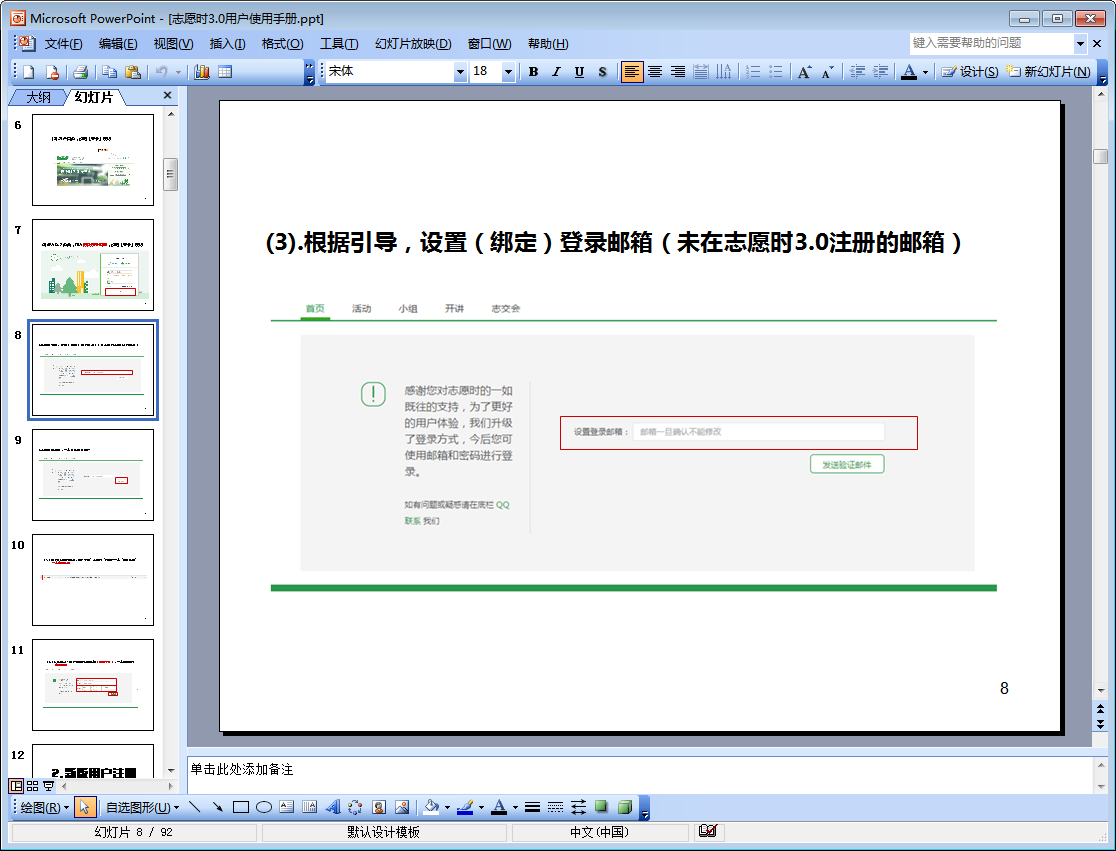
Task: Open the AutoShapes (自选图形) menu
Action: tap(142, 807)
